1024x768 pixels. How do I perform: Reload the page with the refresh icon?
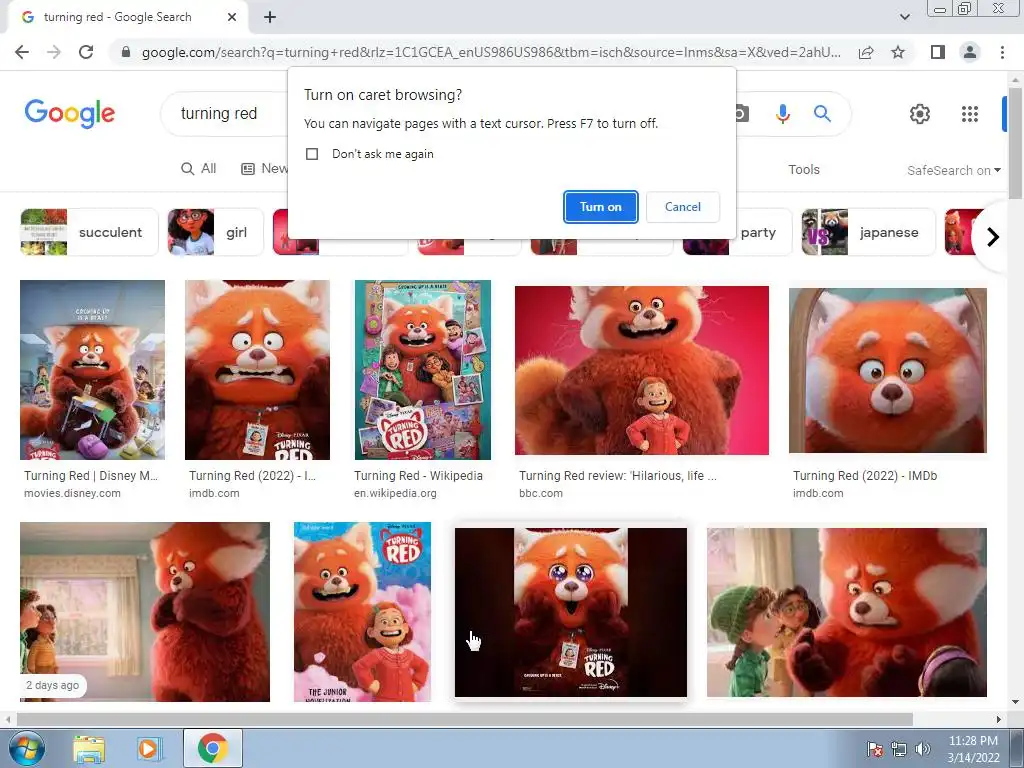pyautogui.click(x=86, y=52)
